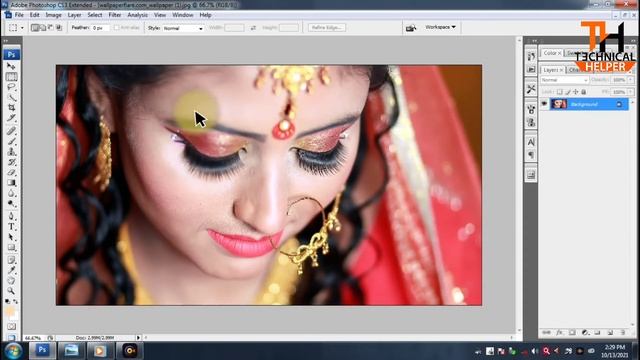Image resolution: width=640 pixels, height=360 pixels.
Task: Expand the status bar info arrow
Action: [x=138, y=338]
